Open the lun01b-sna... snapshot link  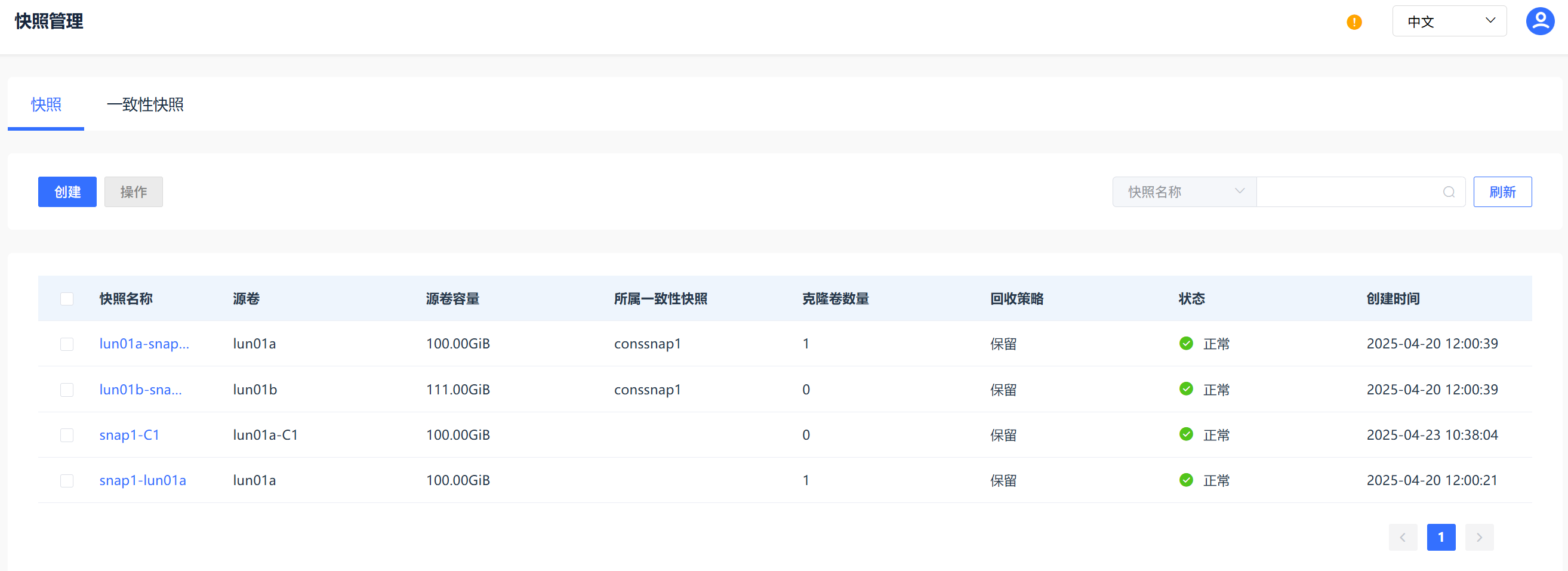[141, 390]
